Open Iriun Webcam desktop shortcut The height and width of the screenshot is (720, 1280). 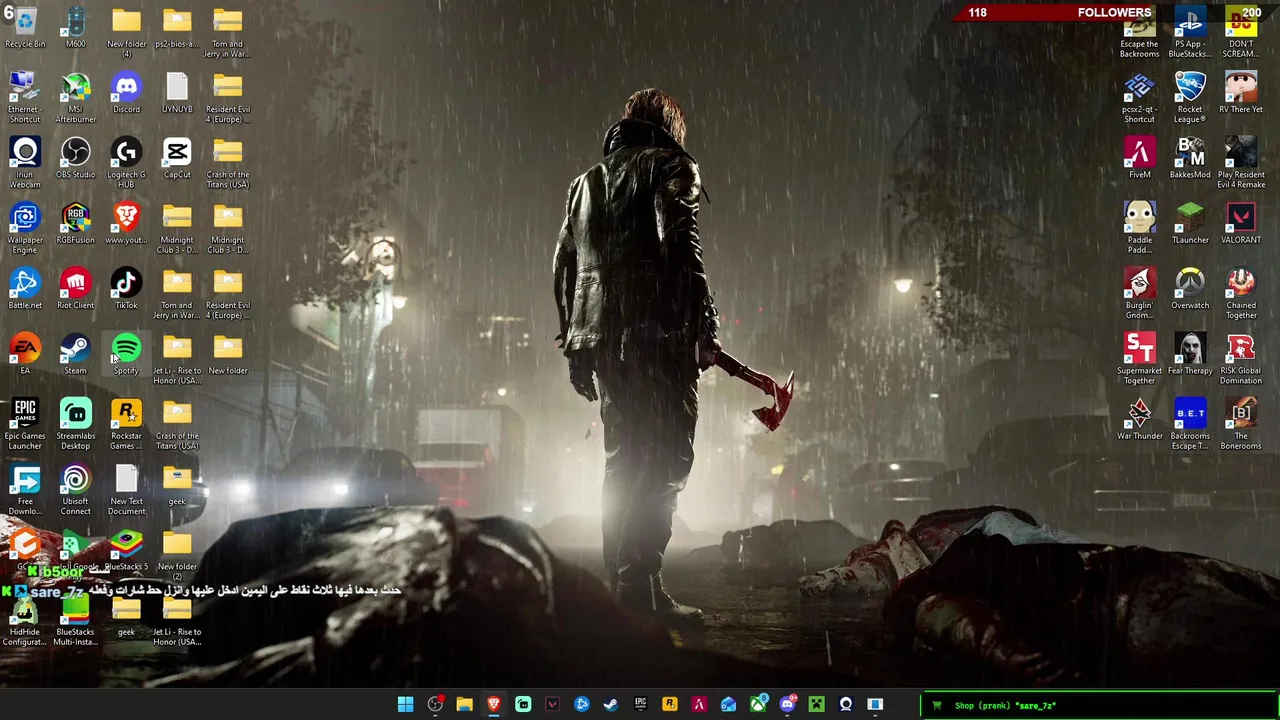point(25,163)
